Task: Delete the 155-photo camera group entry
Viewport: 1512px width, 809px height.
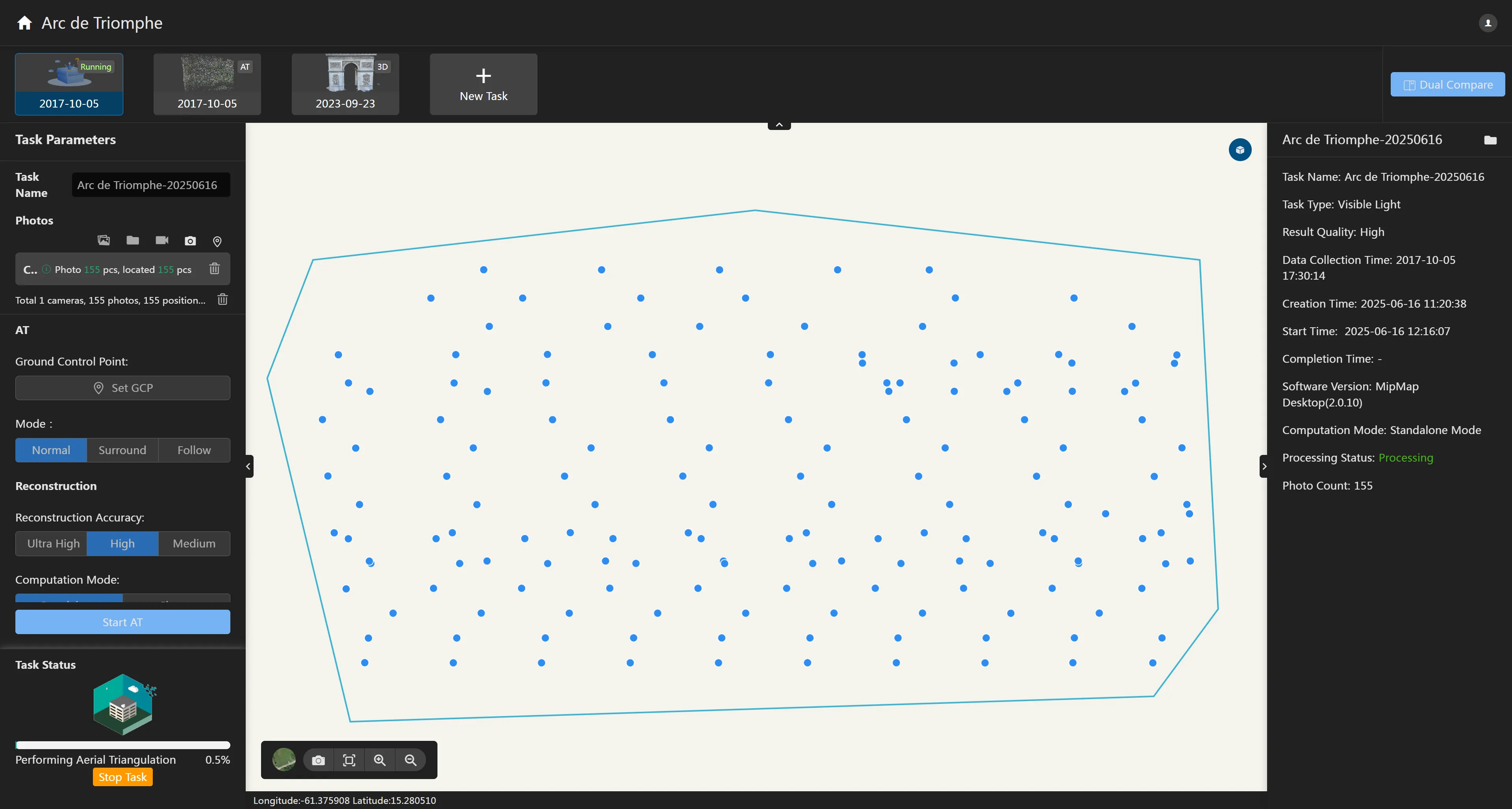Action: click(214, 269)
